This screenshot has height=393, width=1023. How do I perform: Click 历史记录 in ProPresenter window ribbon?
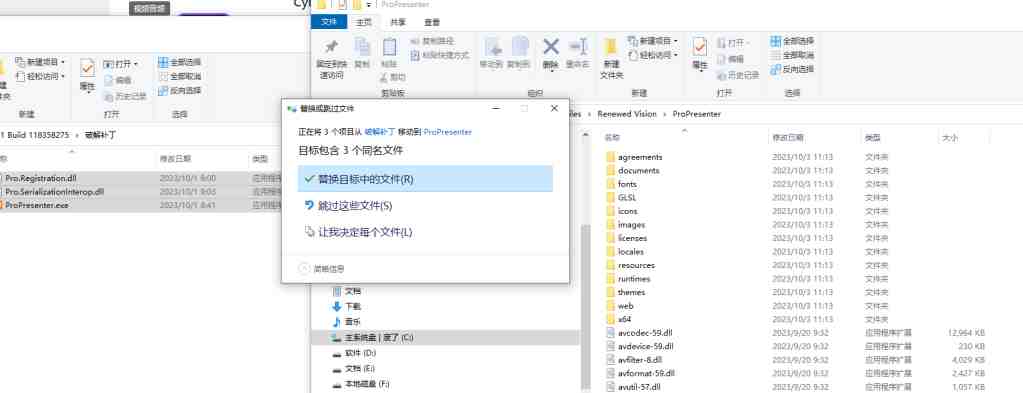738,76
